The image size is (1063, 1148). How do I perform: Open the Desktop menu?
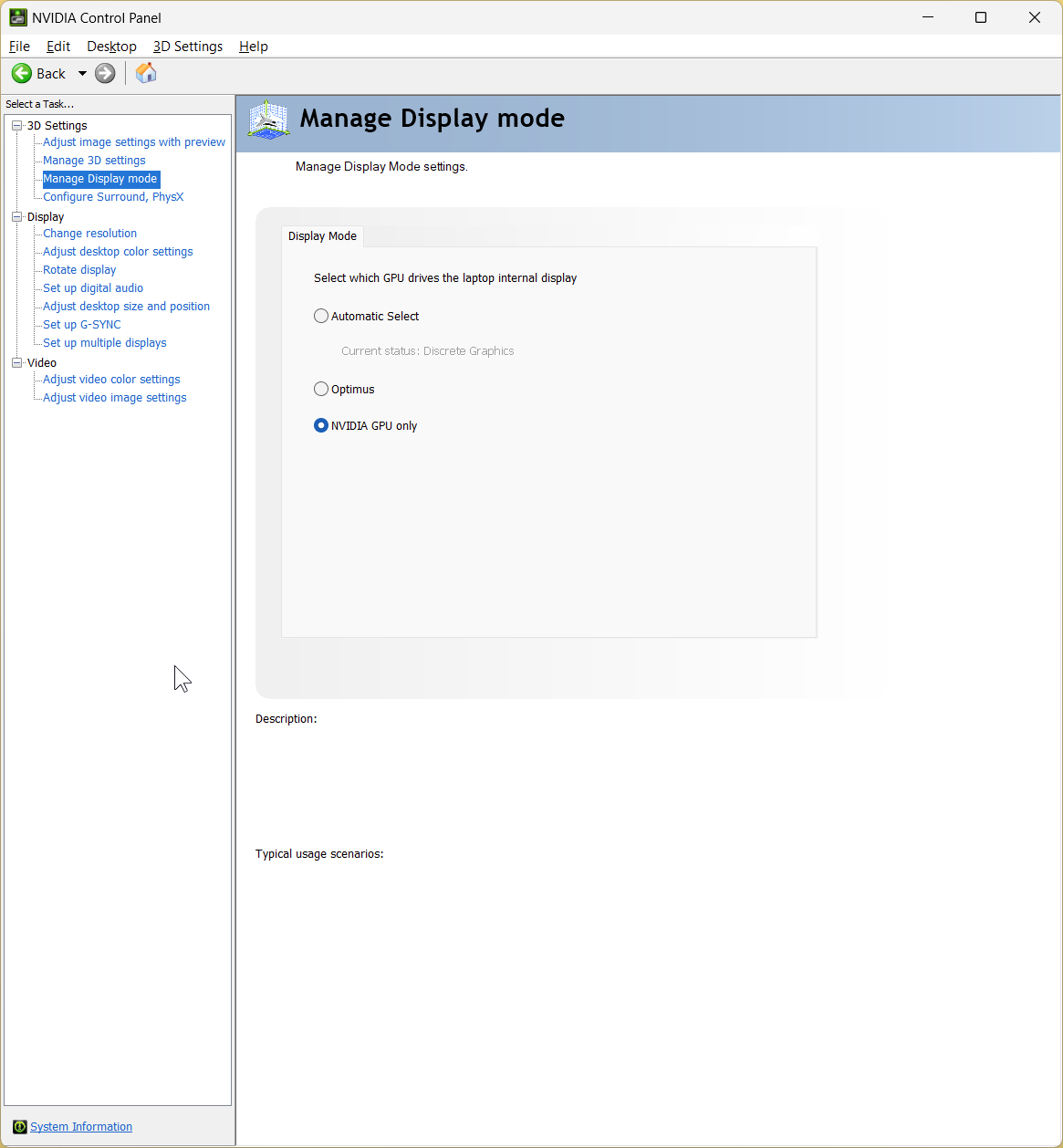(111, 47)
